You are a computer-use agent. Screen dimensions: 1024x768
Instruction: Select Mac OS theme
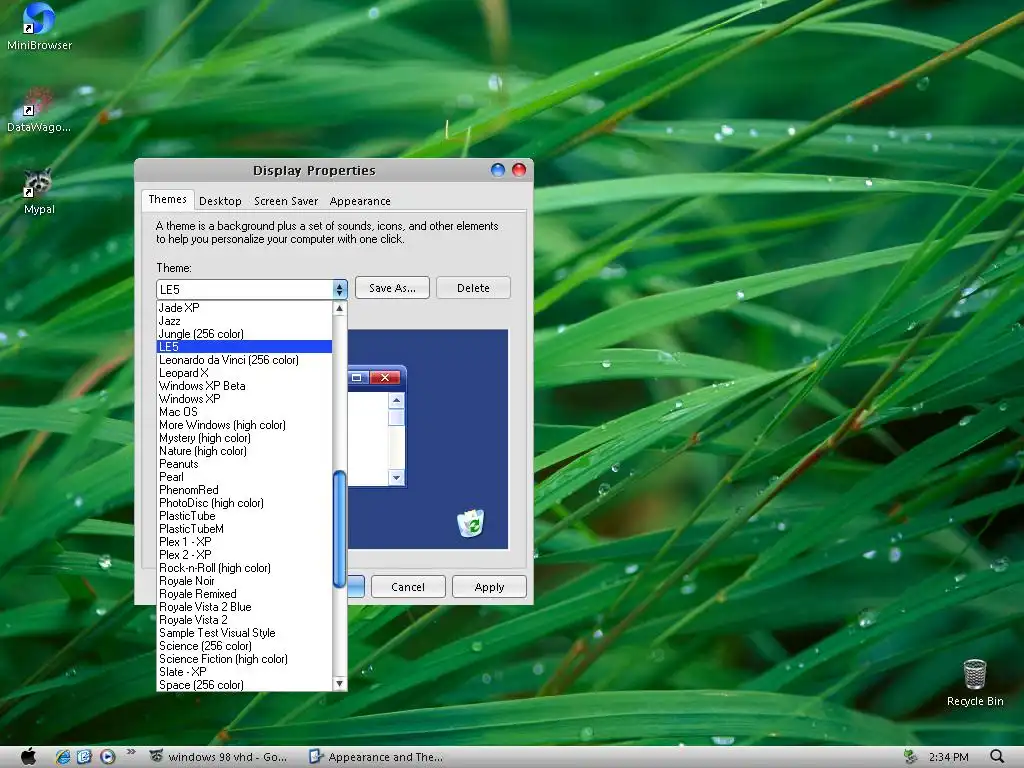point(244,412)
